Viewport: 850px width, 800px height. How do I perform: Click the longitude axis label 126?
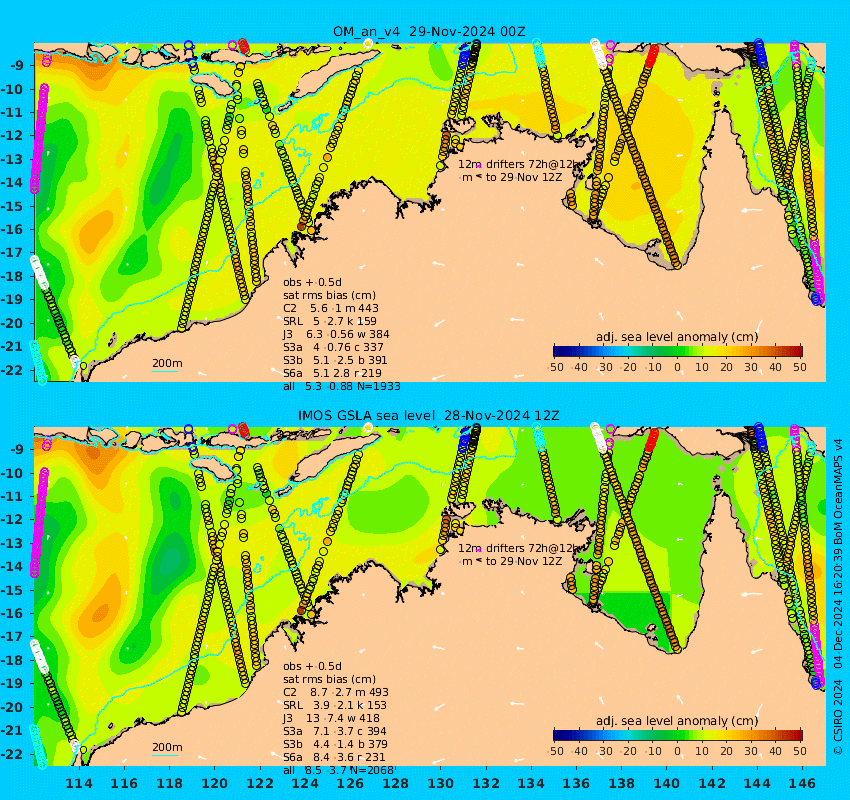point(350,783)
